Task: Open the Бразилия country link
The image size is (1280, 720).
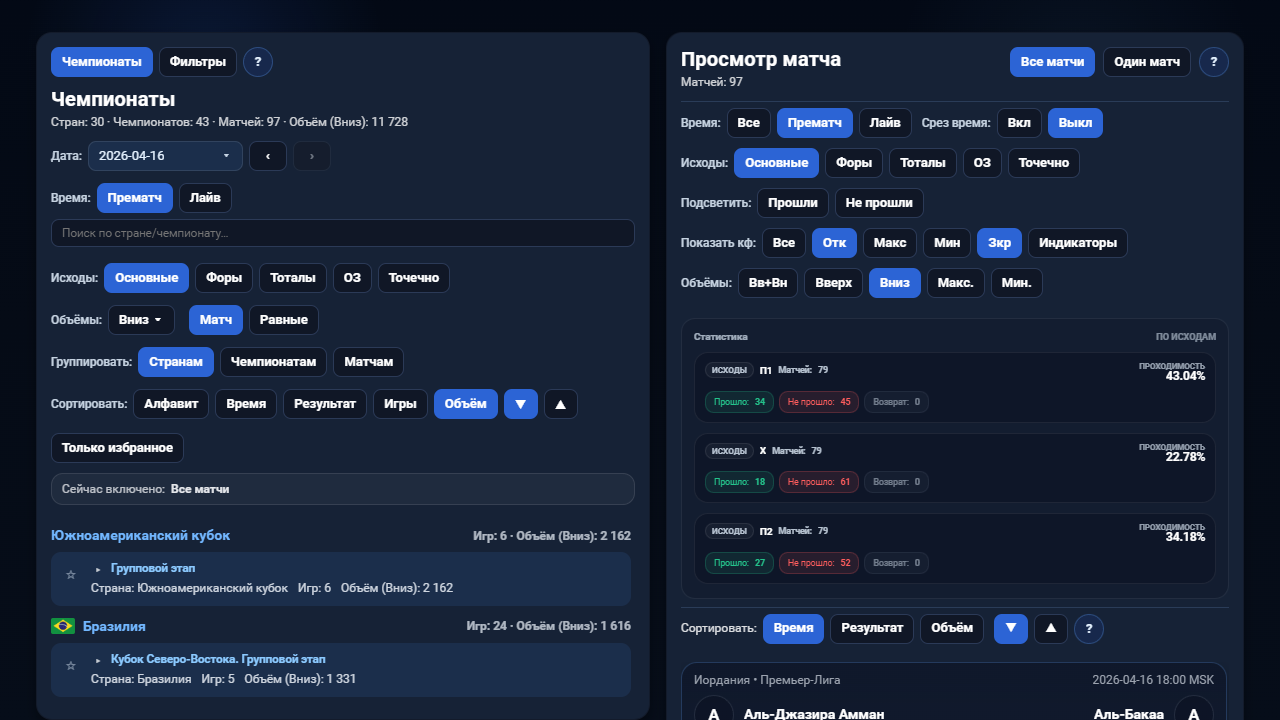Action: pos(114,626)
